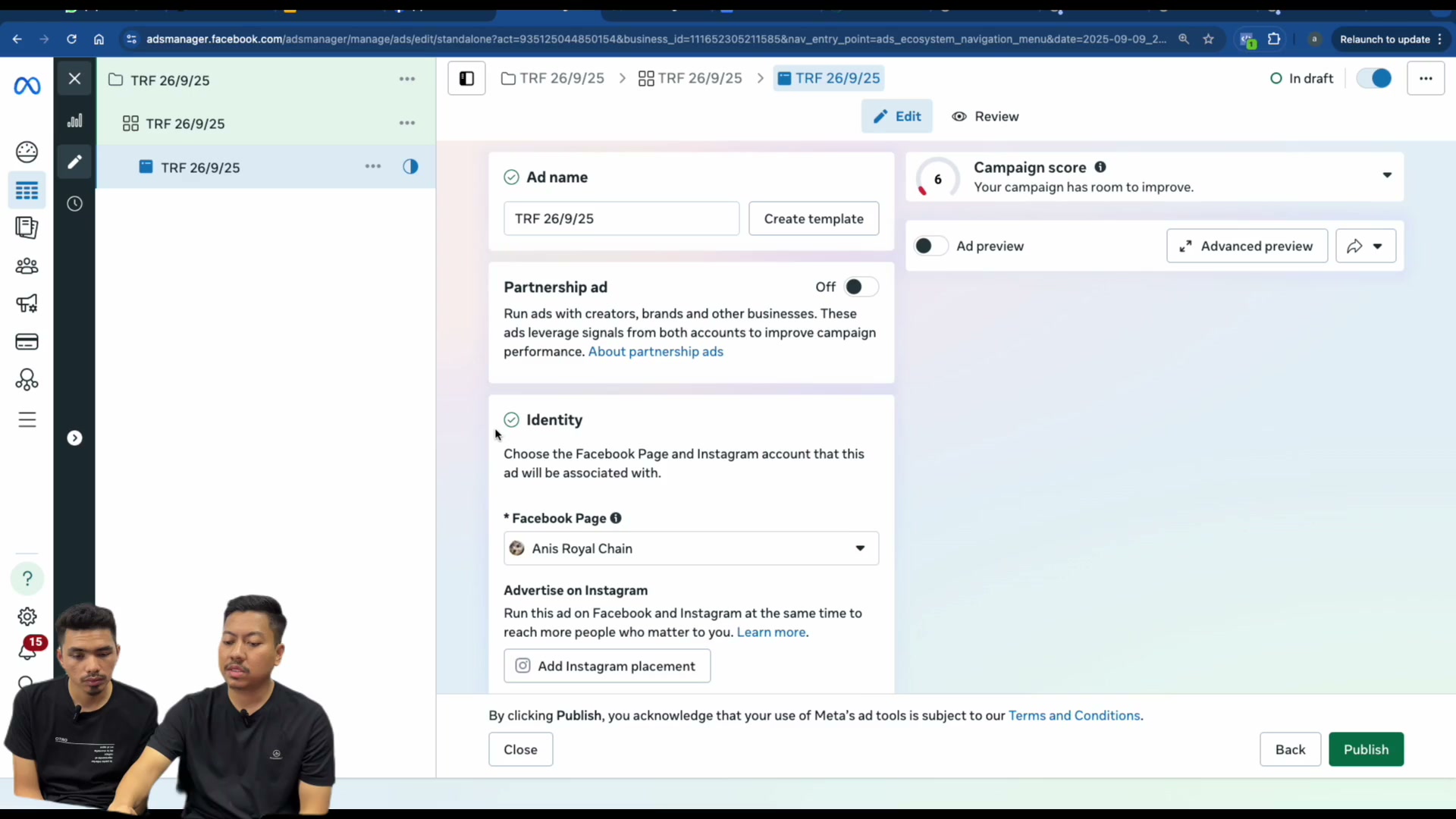The height and width of the screenshot is (819, 1456).
Task: Open the Meta logo home
Action: 27,86
